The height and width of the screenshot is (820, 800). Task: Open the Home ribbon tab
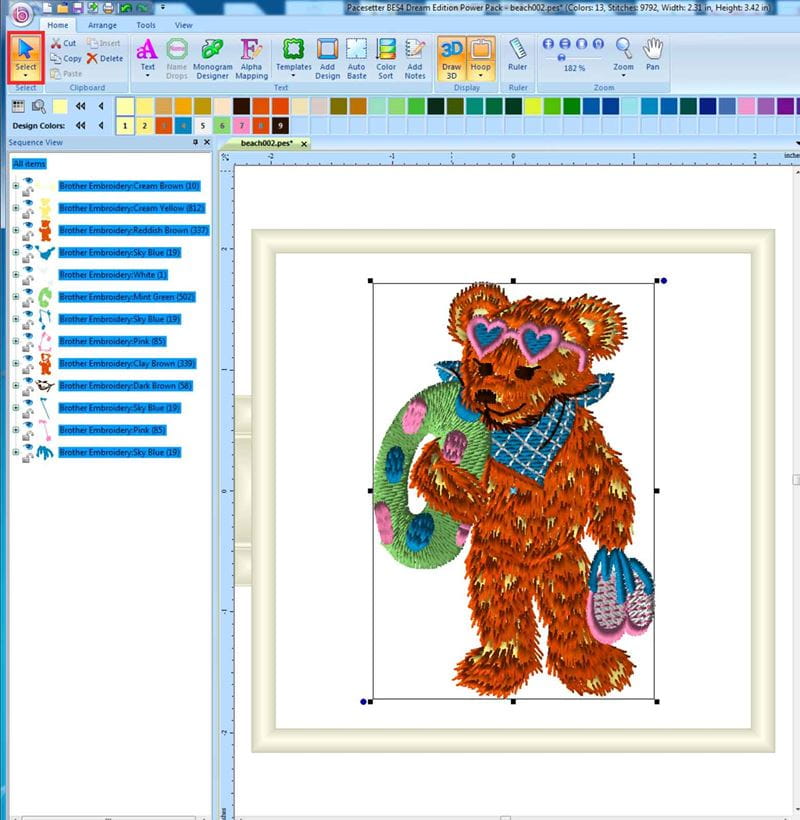pos(58,25)
